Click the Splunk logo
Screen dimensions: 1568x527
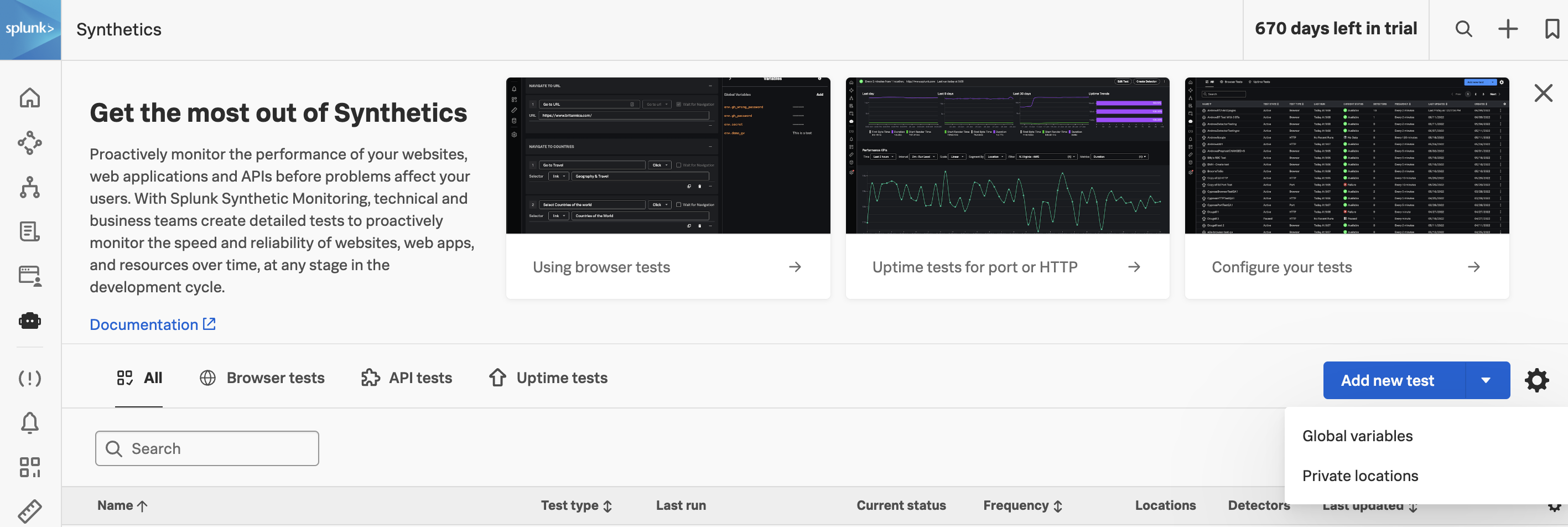(x=30, y=29)
